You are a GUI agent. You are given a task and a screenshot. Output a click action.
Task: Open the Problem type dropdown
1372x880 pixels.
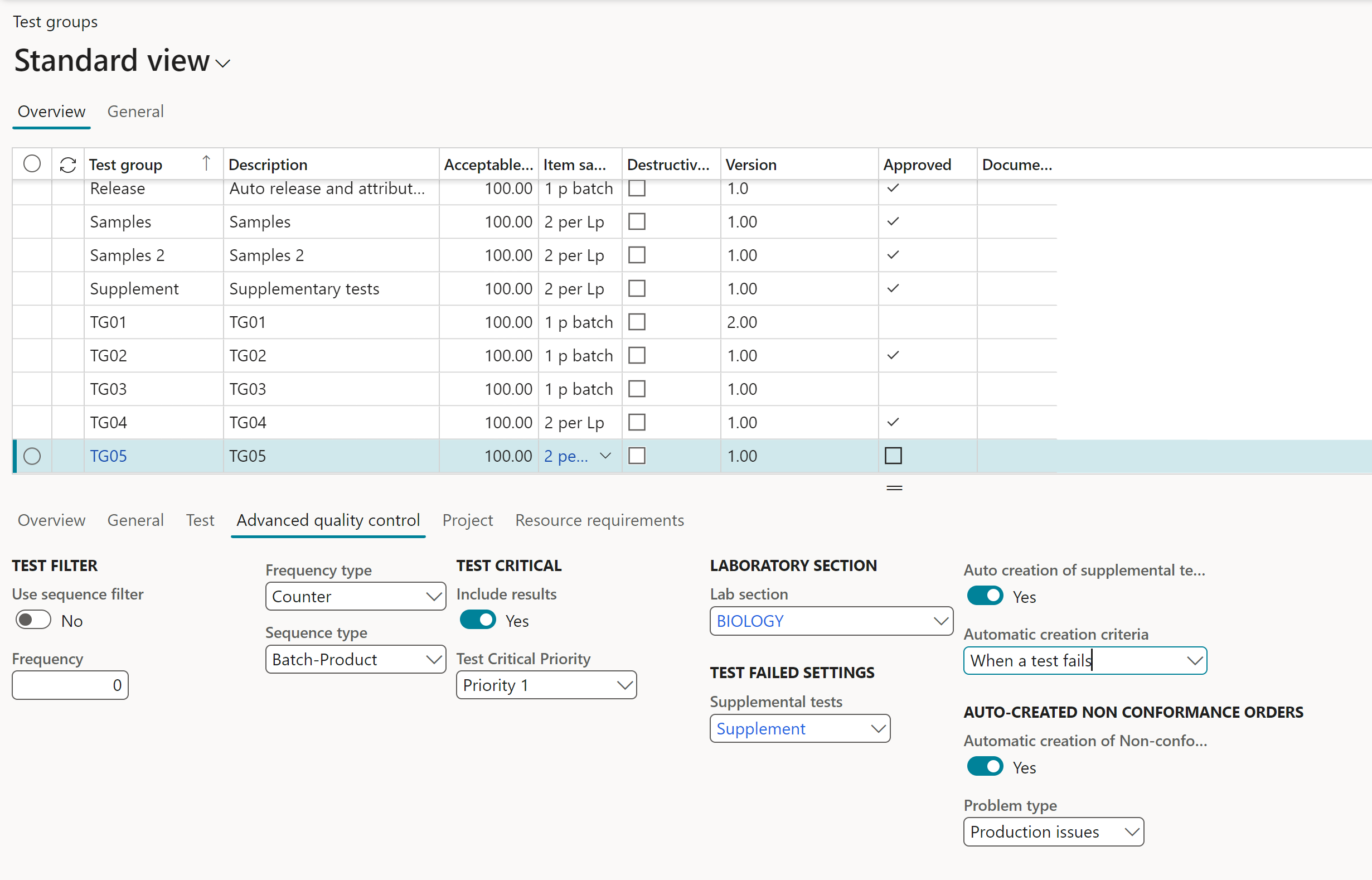pyautogui.click(x=1131, y=832)
